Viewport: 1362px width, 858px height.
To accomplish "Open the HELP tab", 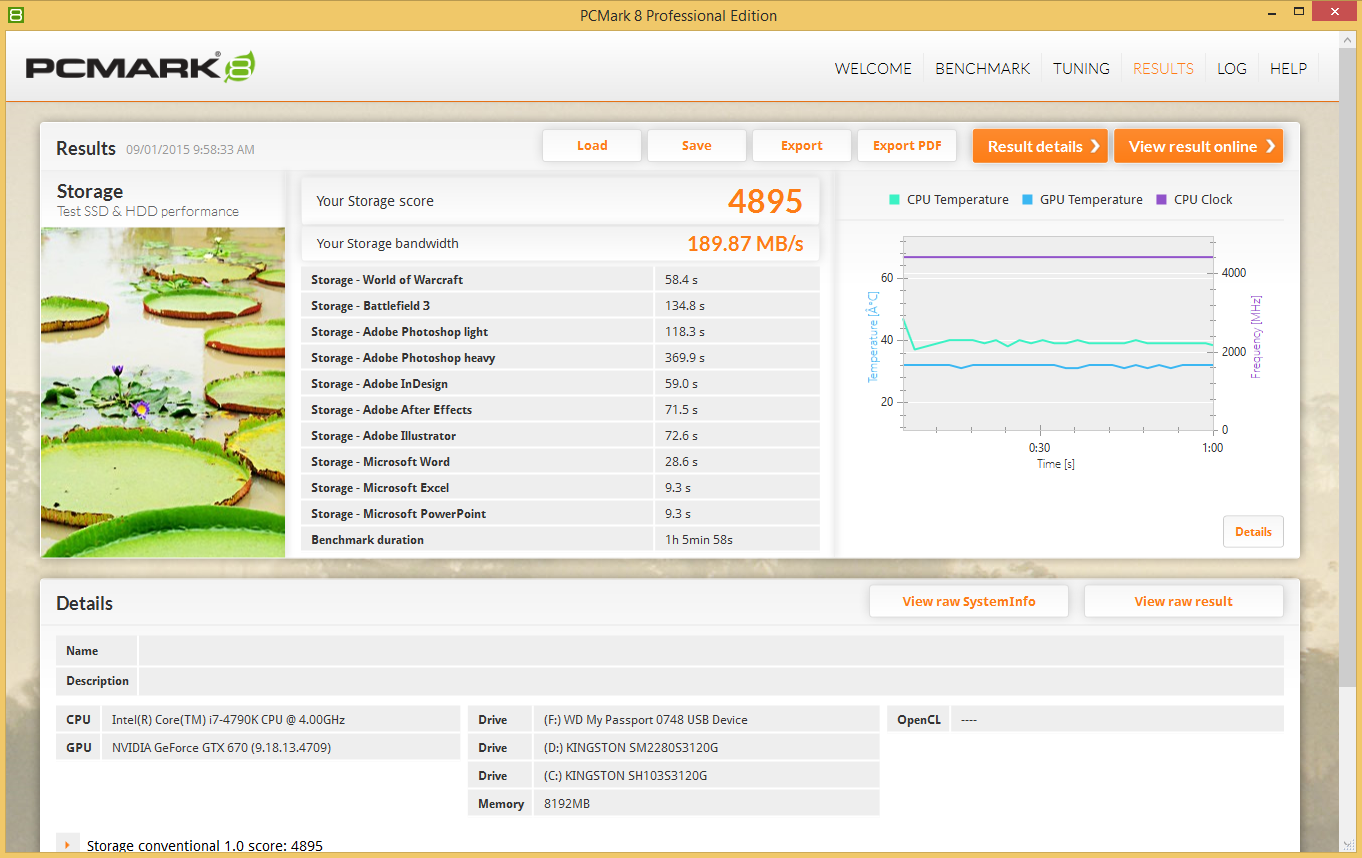I will 1288,68.
